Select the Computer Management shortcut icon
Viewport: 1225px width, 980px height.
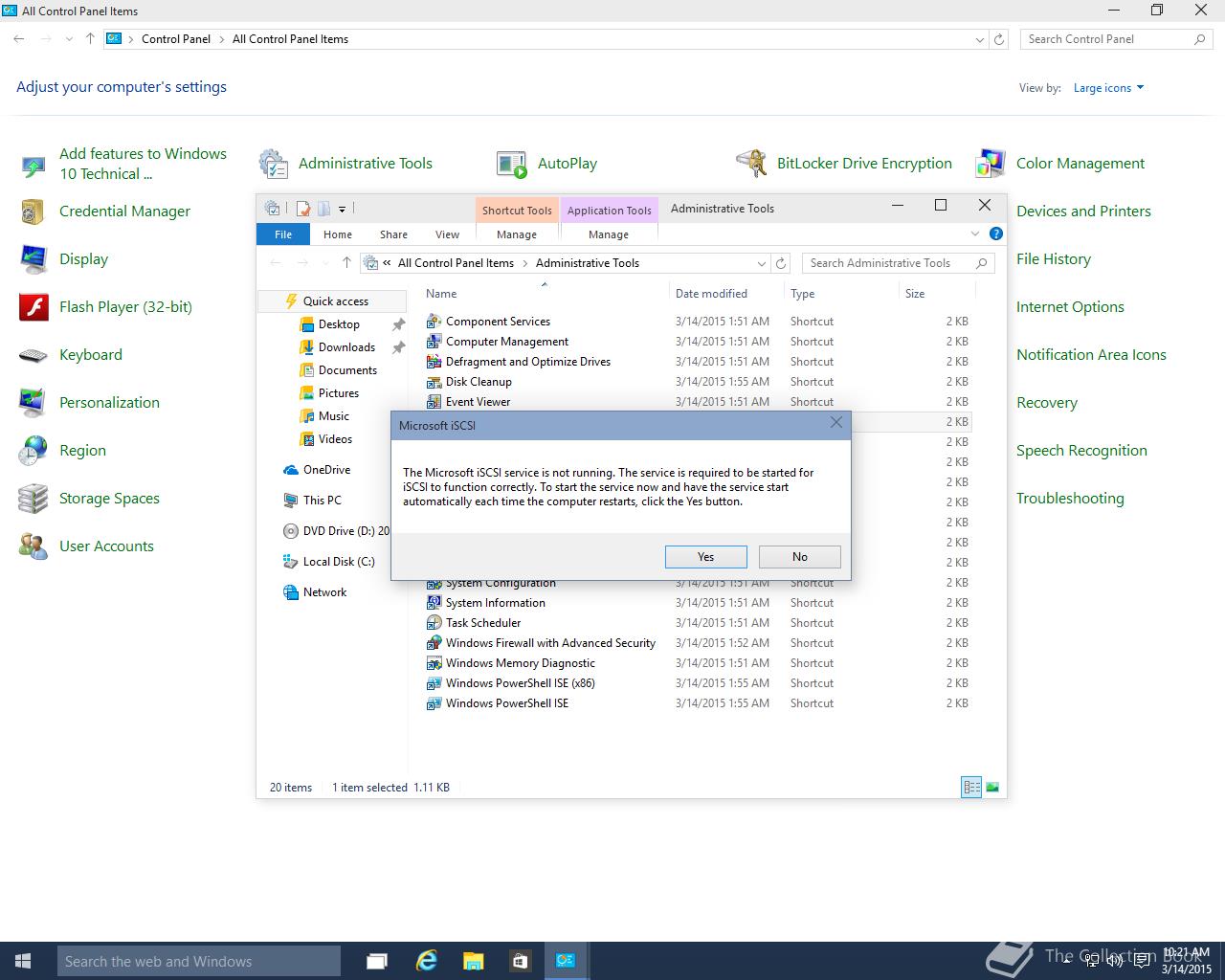click(x=434, y=342)
